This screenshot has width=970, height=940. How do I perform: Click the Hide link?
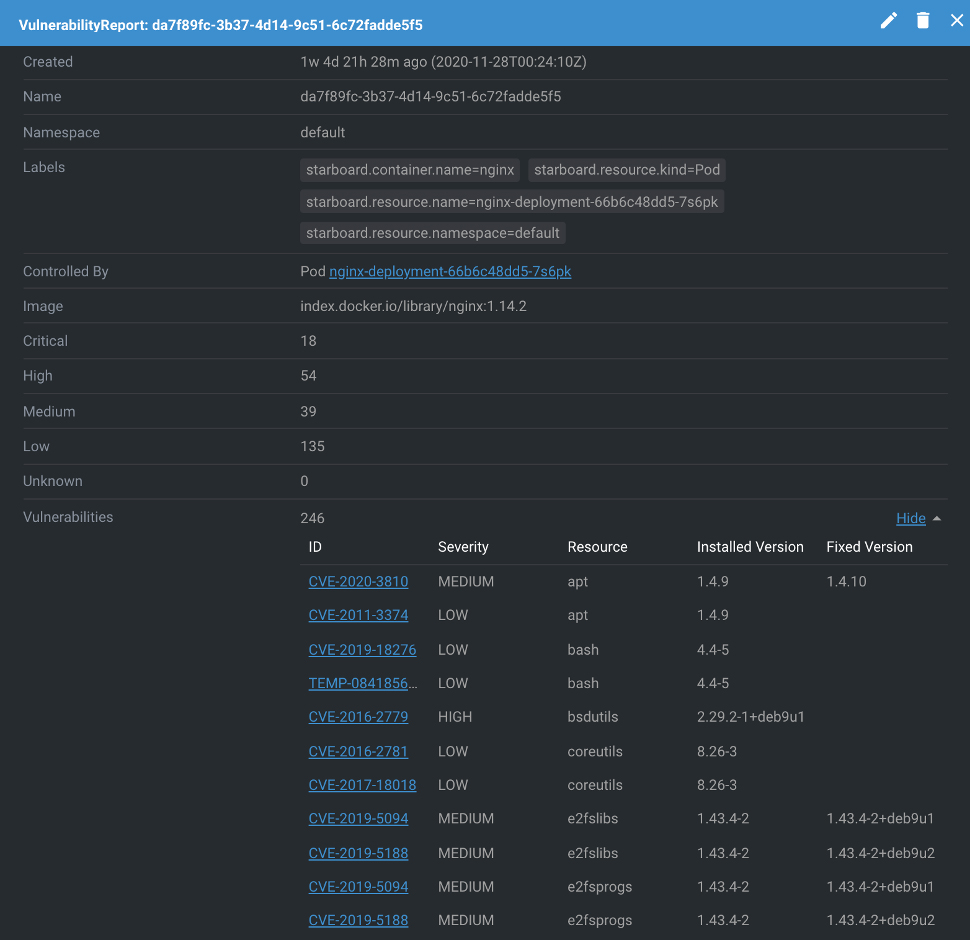pos(911,518)
